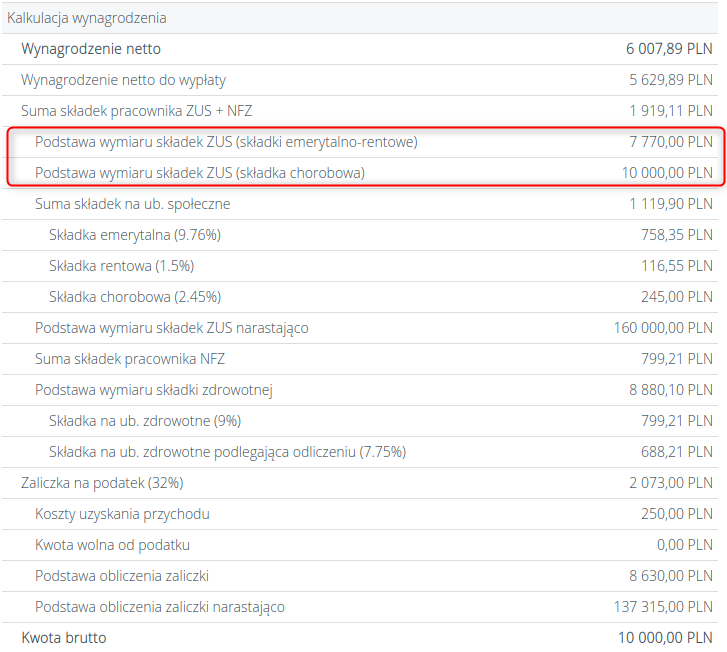Click Podstawa wymiaru składek ZUS emerytalno-rentowe label
Screen dimensions: 727x652
(x=226, y=142)
